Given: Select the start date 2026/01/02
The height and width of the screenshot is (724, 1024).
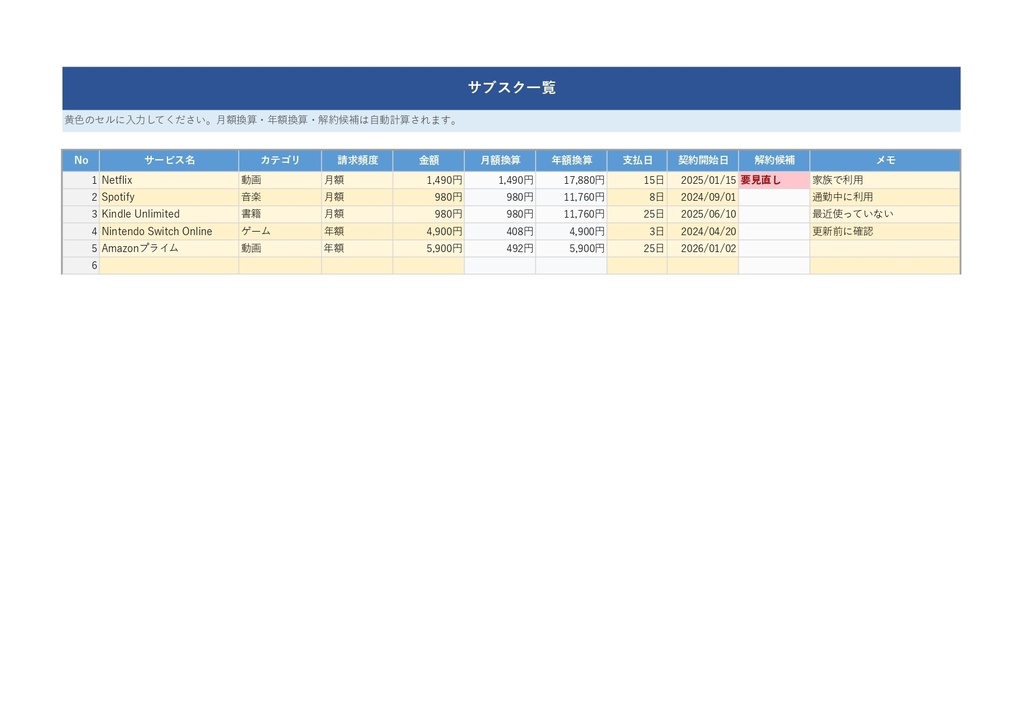Looking at the screenshot, I should (703, 248).
